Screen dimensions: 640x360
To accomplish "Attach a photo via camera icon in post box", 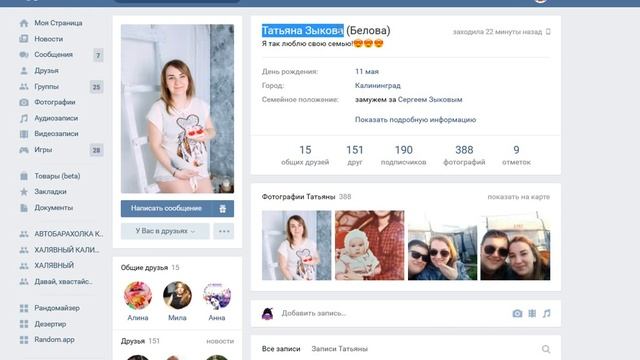I will [x=517, y=313].
